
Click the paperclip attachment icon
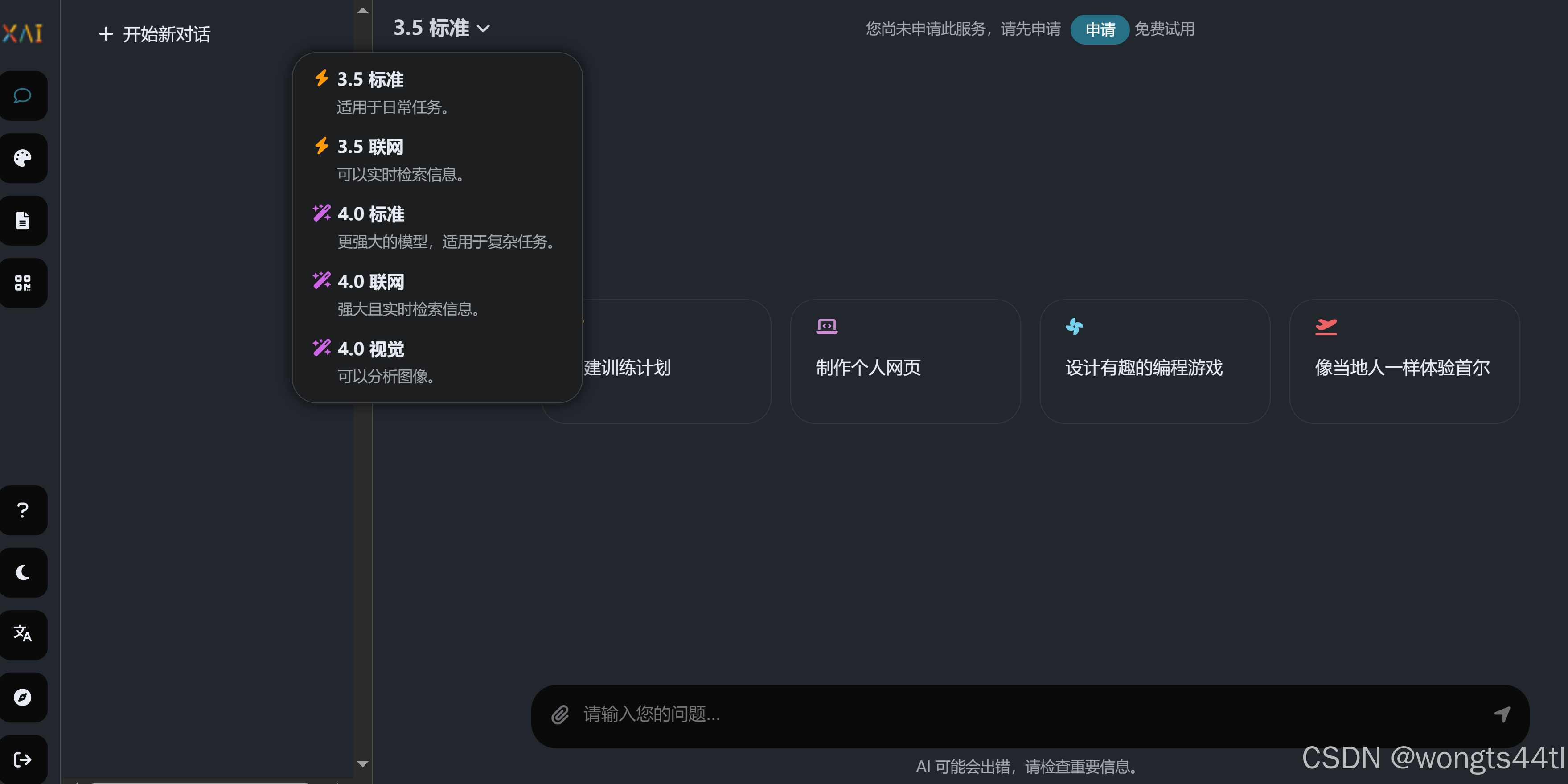click(x=560, y=714)
